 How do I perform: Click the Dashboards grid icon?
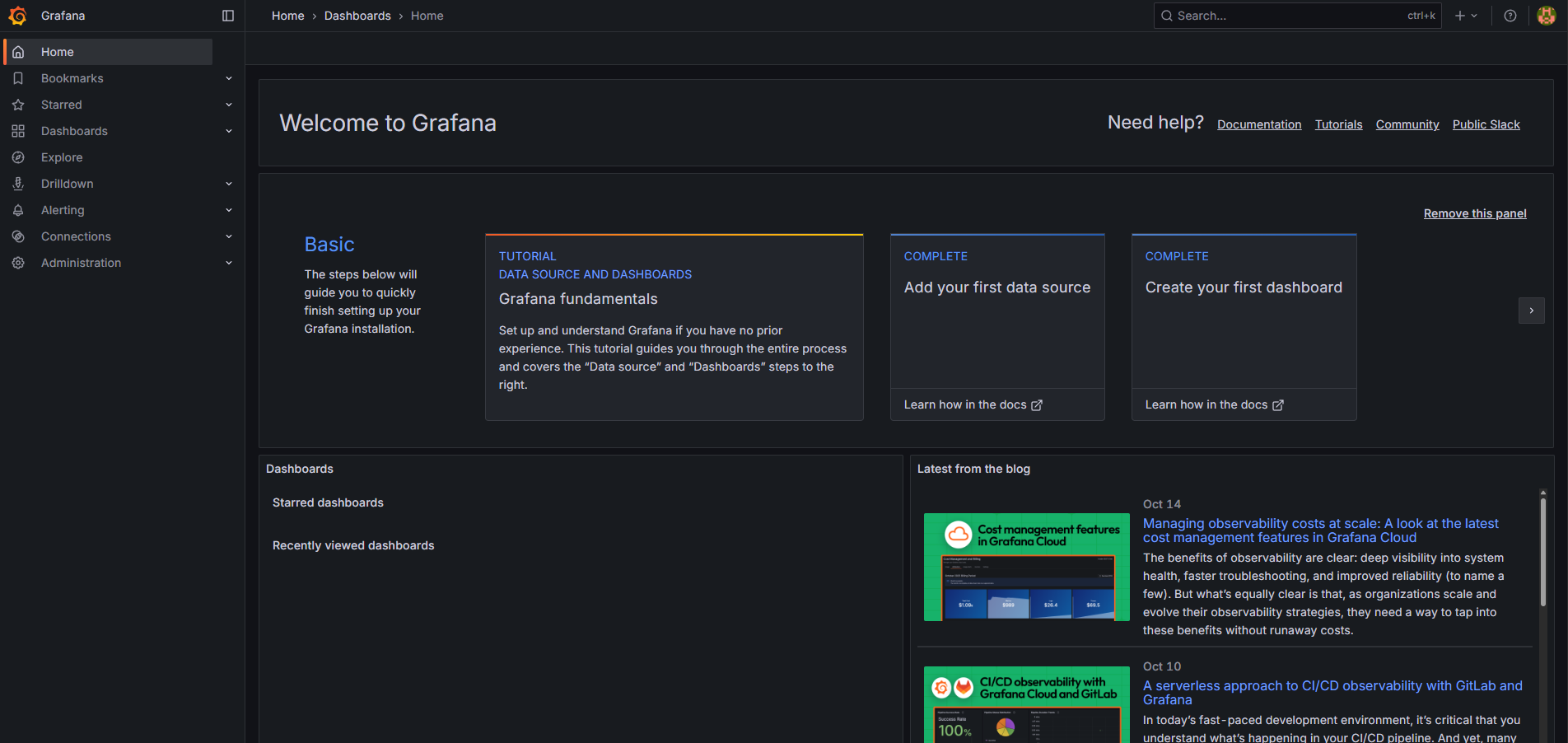pyautogui.click(x=18, y=131)
